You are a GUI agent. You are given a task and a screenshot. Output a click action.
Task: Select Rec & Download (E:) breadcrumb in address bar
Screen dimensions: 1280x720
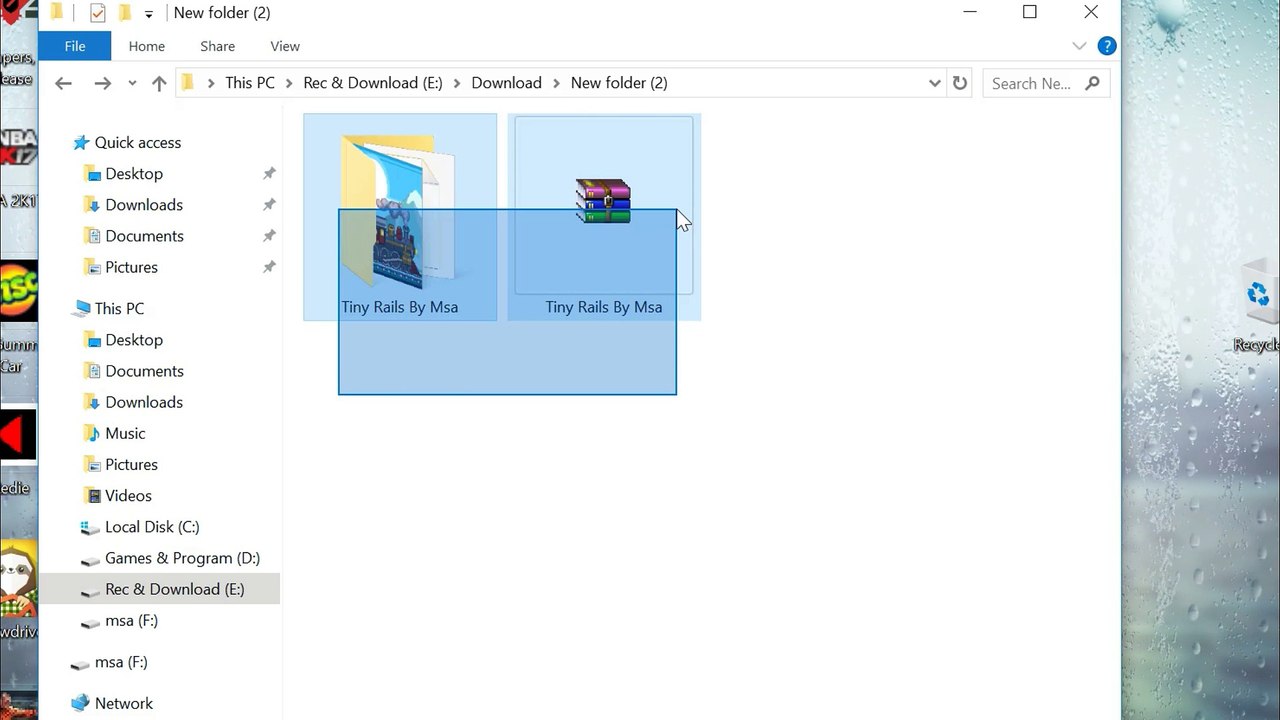click(373, 83)
